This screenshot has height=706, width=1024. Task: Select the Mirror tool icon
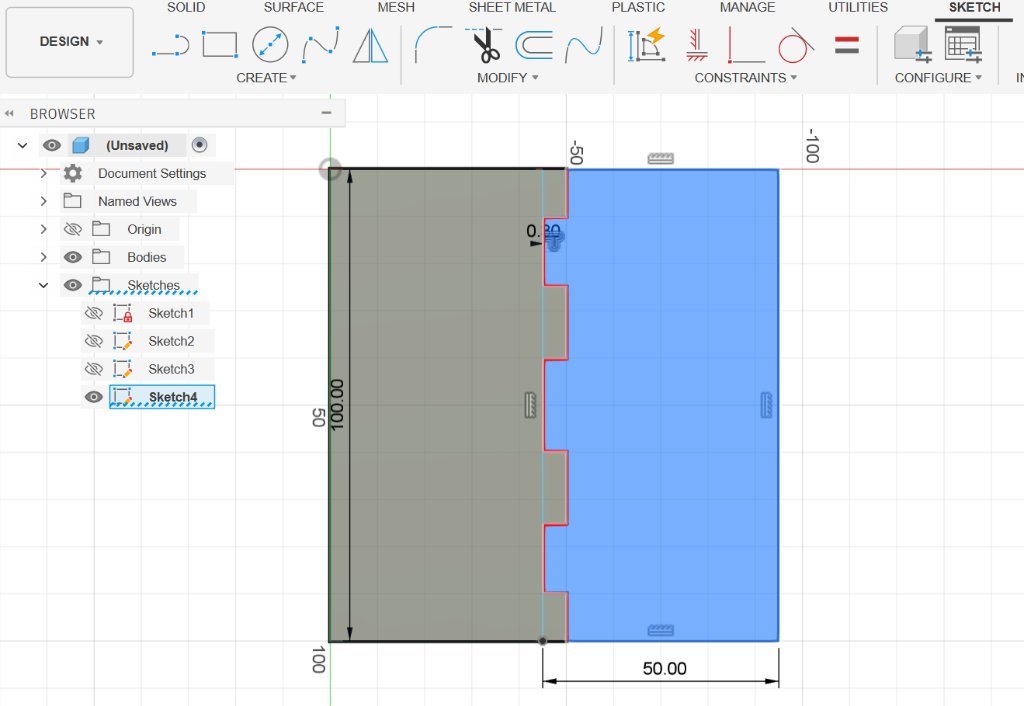(370, 45)
